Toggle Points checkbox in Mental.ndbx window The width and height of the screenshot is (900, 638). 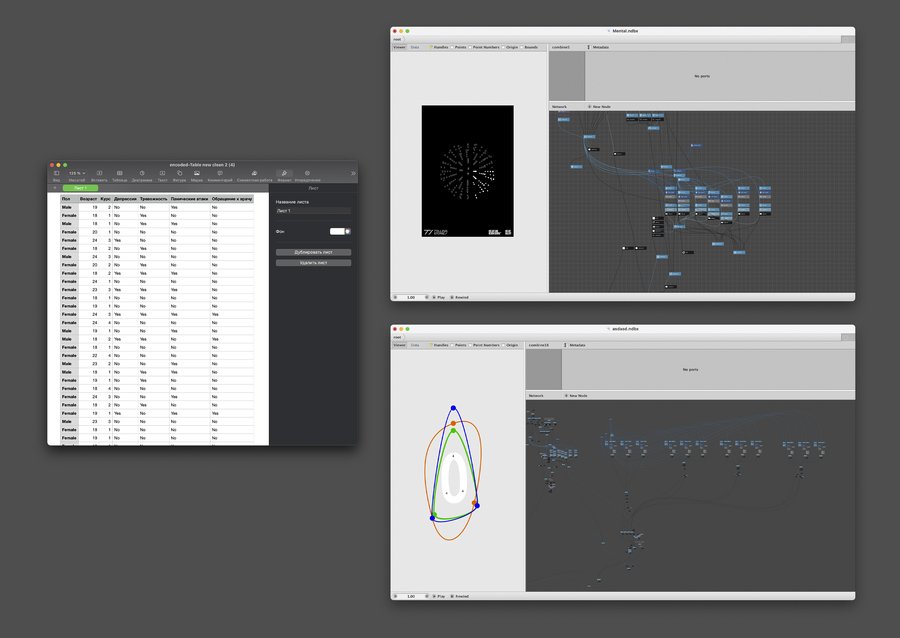click(452, 47)
